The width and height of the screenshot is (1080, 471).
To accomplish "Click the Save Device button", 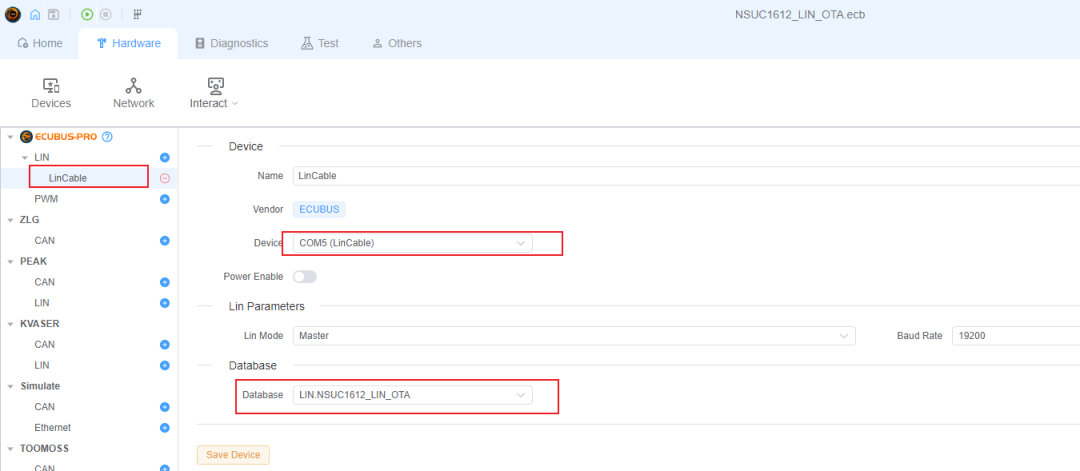I will coord(233,455).
